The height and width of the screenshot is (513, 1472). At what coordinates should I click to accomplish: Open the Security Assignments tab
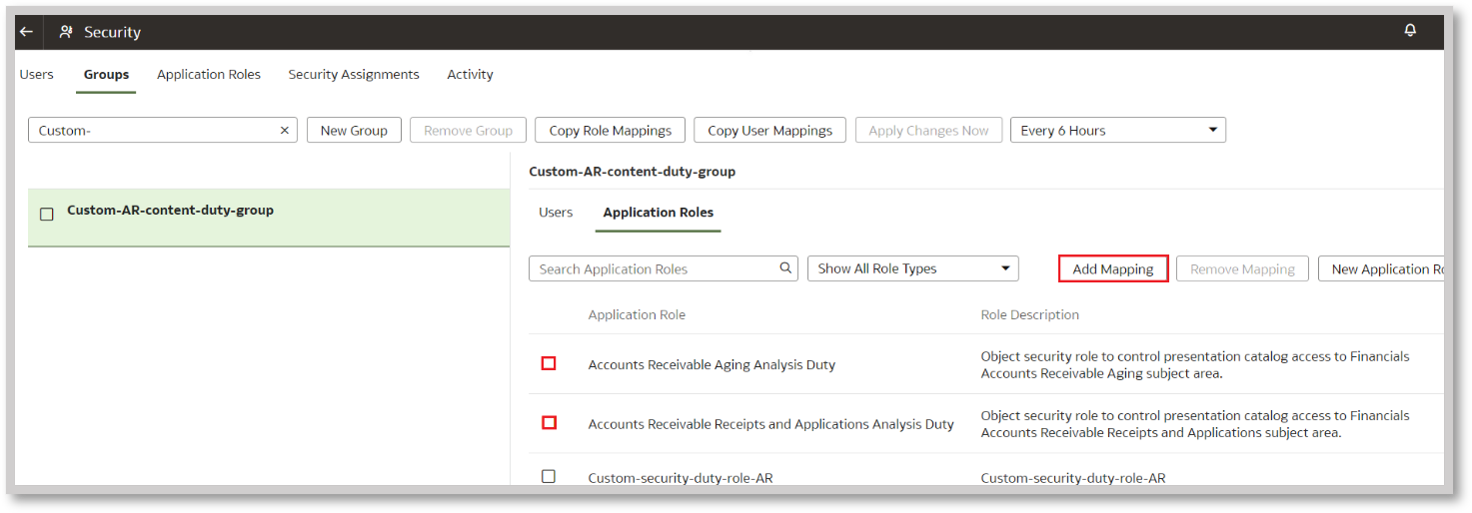[x=353, y=75]
